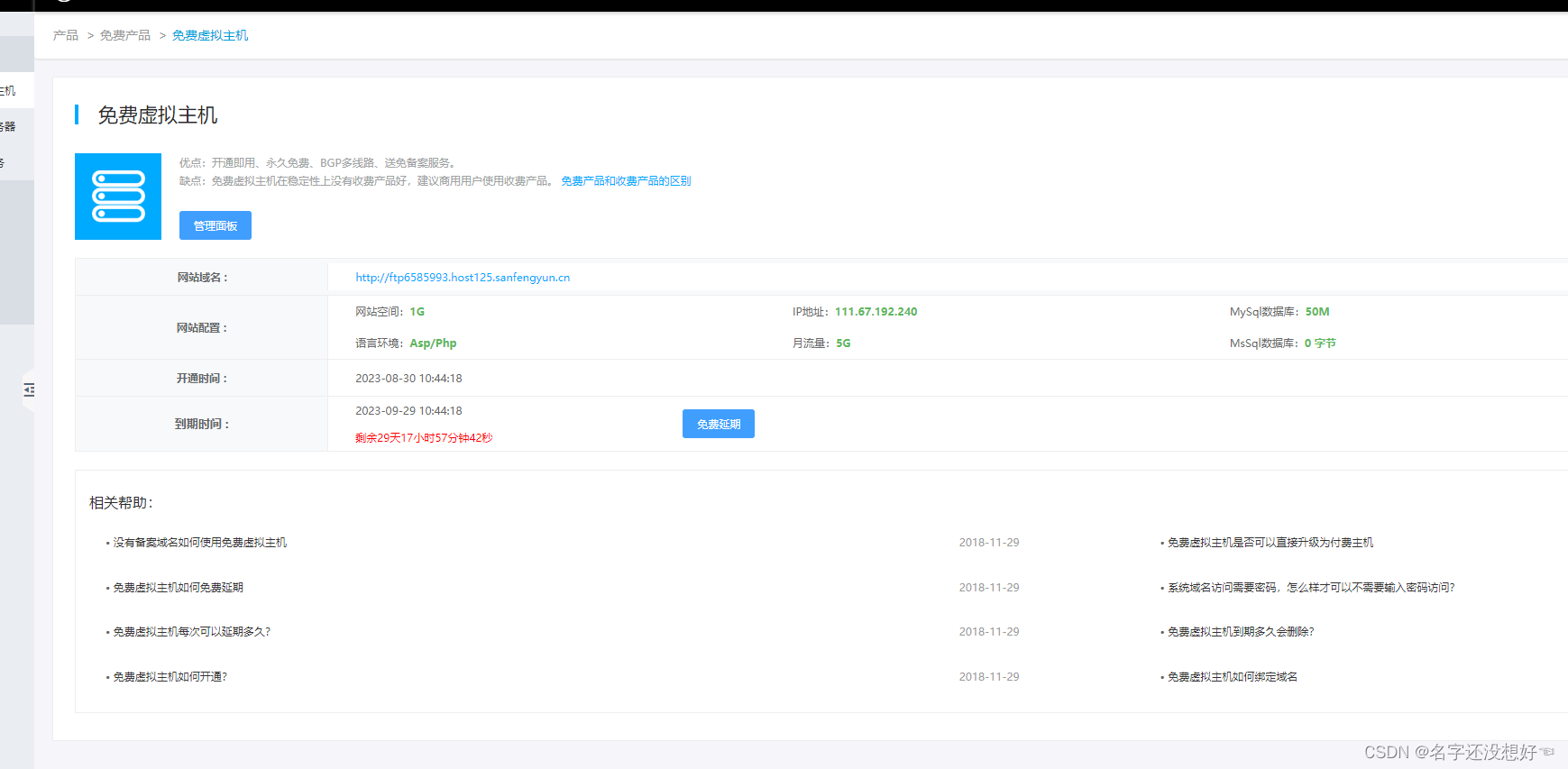1568x769 pixels.
Task: Open 免费产品和收费产品的区别 link
Action: 626,181
